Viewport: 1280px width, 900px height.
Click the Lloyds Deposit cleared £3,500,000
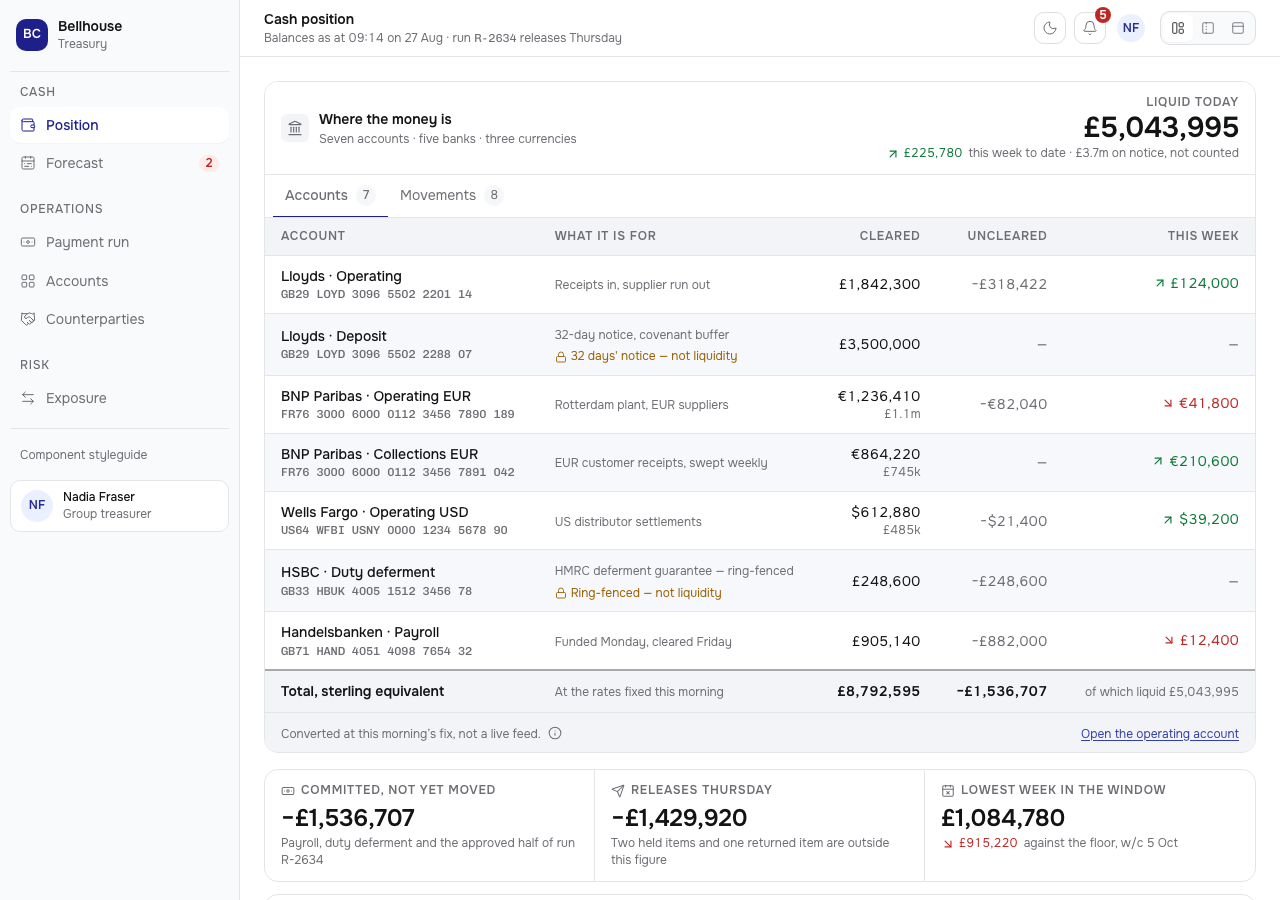(x=879, y=344)
